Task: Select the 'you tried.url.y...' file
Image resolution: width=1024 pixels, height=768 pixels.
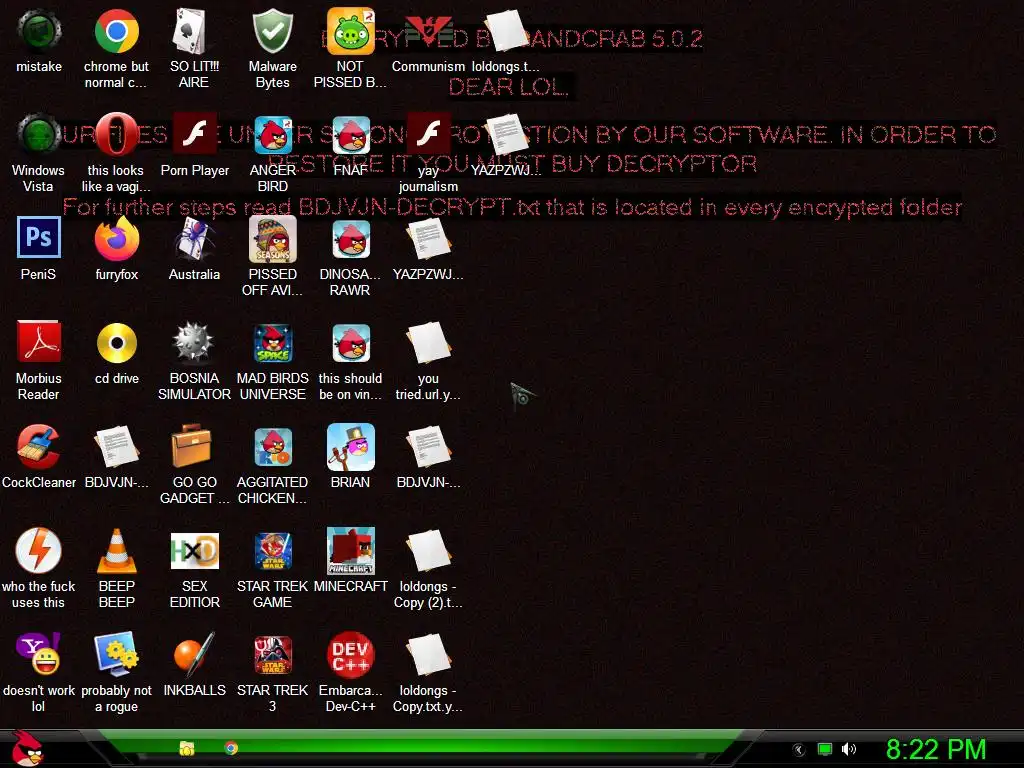Action: (428, 343)
